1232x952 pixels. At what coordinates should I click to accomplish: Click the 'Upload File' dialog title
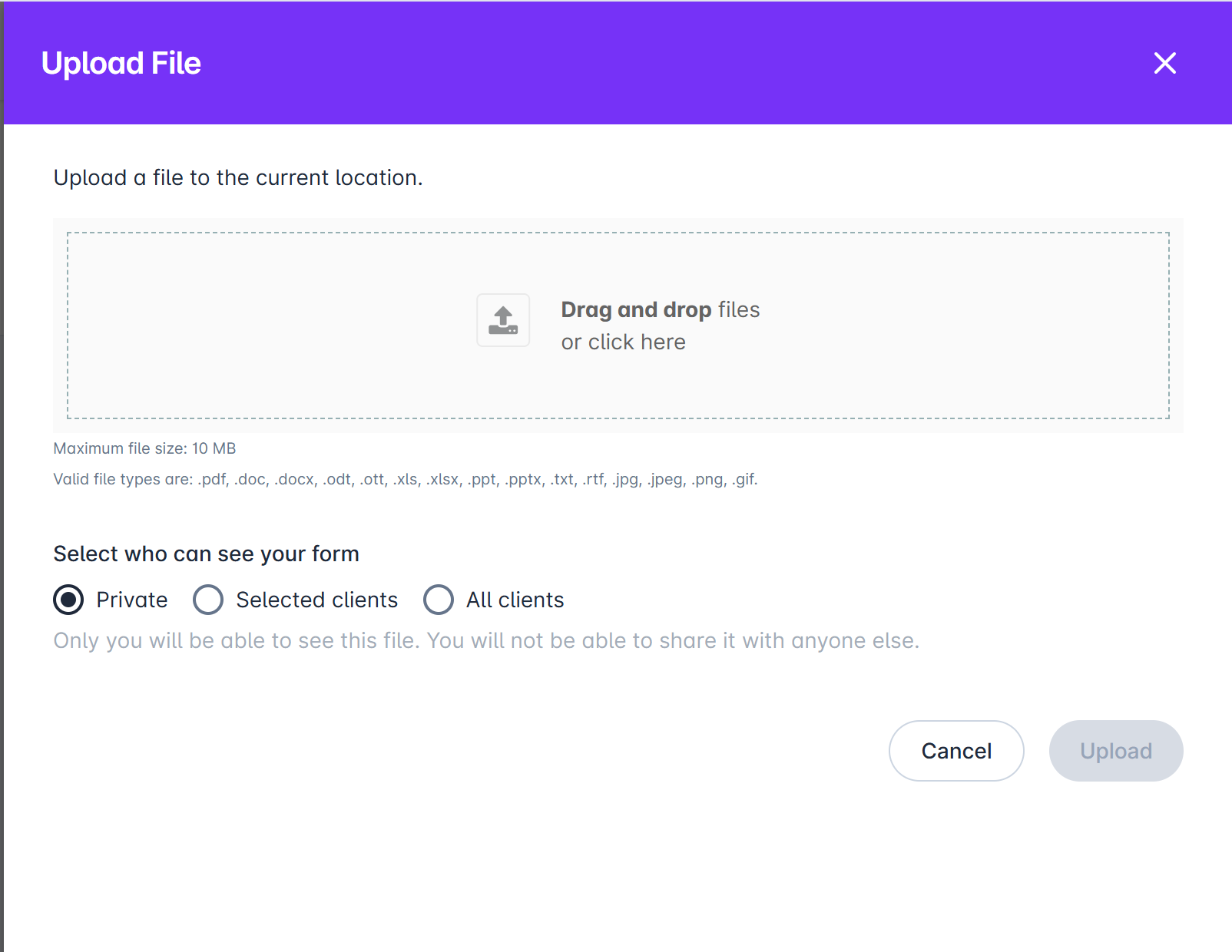121,63
